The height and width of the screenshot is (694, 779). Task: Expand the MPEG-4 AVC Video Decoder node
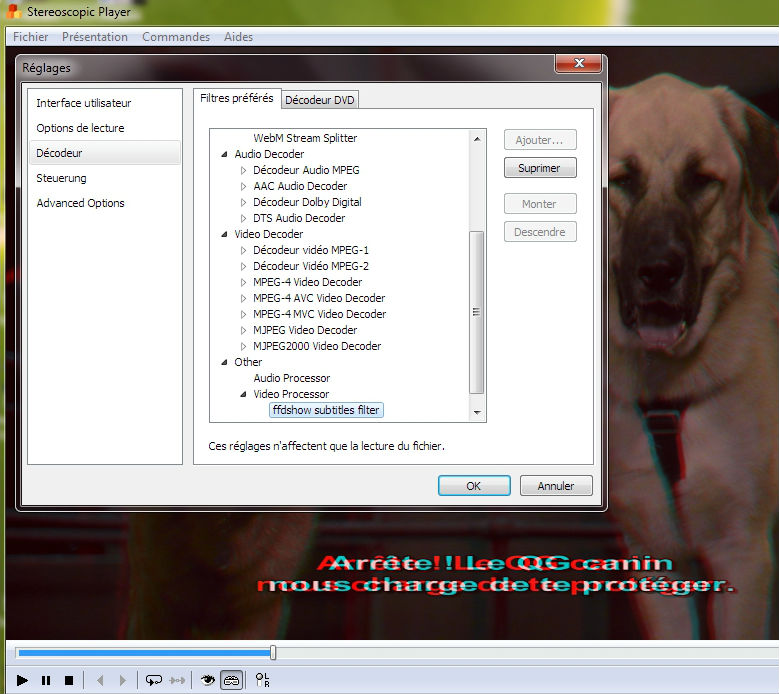pos(243,298)
